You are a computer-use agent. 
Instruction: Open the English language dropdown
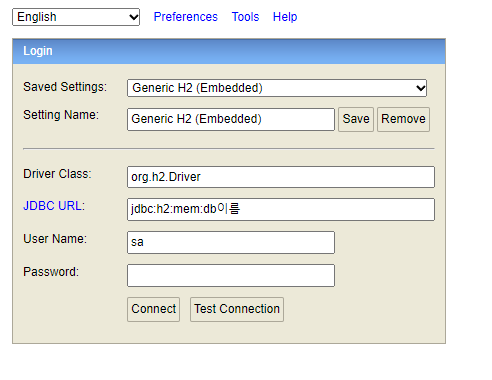coord(76,17)
